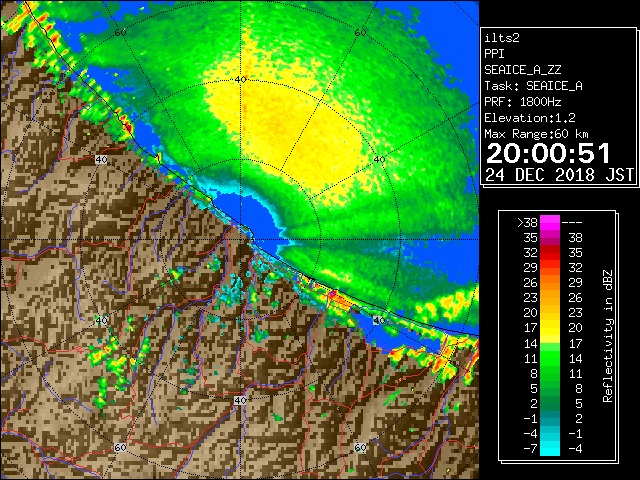Click the 'PRF: 1800Hz' value

pos(522,102)
